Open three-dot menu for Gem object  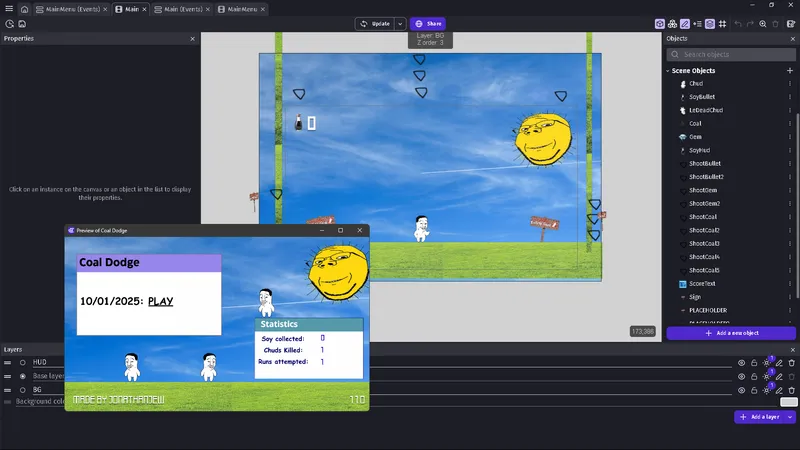tap(791, 137)
